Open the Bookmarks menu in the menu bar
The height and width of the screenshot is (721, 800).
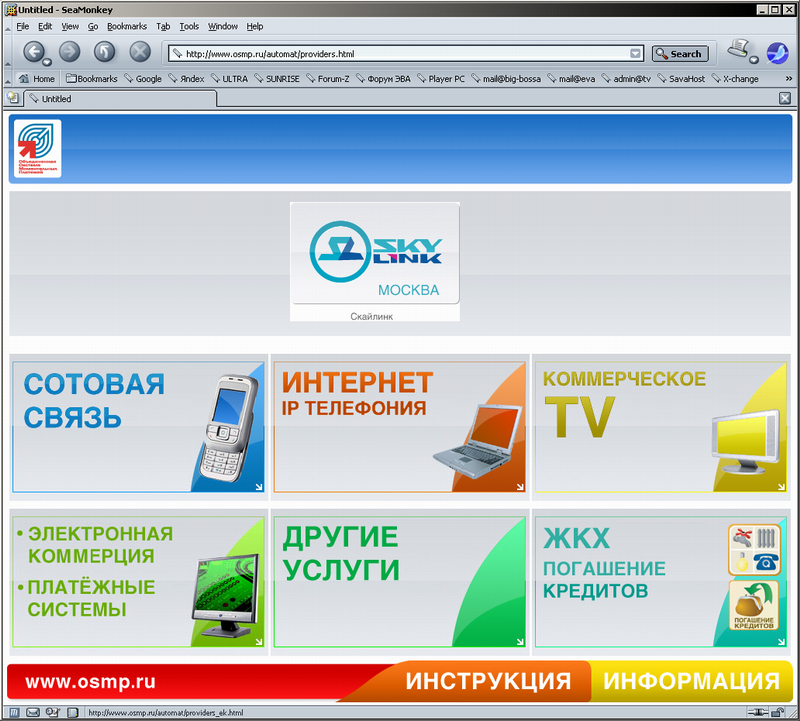127,27
